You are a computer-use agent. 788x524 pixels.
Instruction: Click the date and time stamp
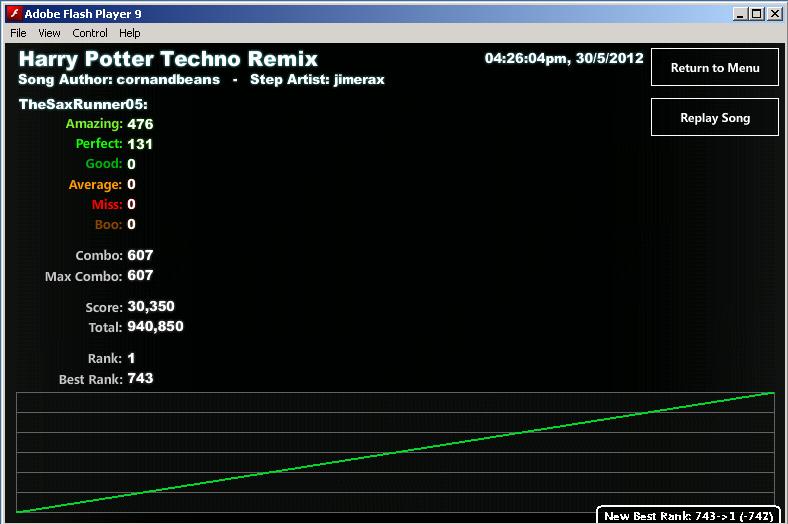pos(564,58)
